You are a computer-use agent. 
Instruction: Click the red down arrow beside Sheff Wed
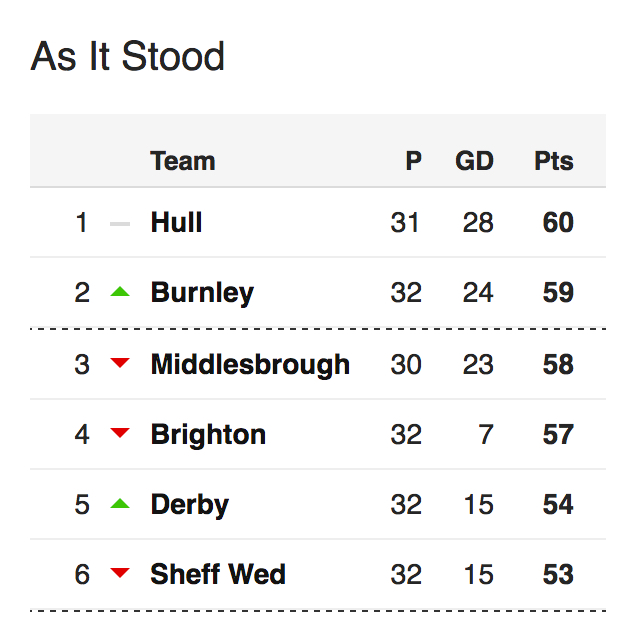(120, 573)
